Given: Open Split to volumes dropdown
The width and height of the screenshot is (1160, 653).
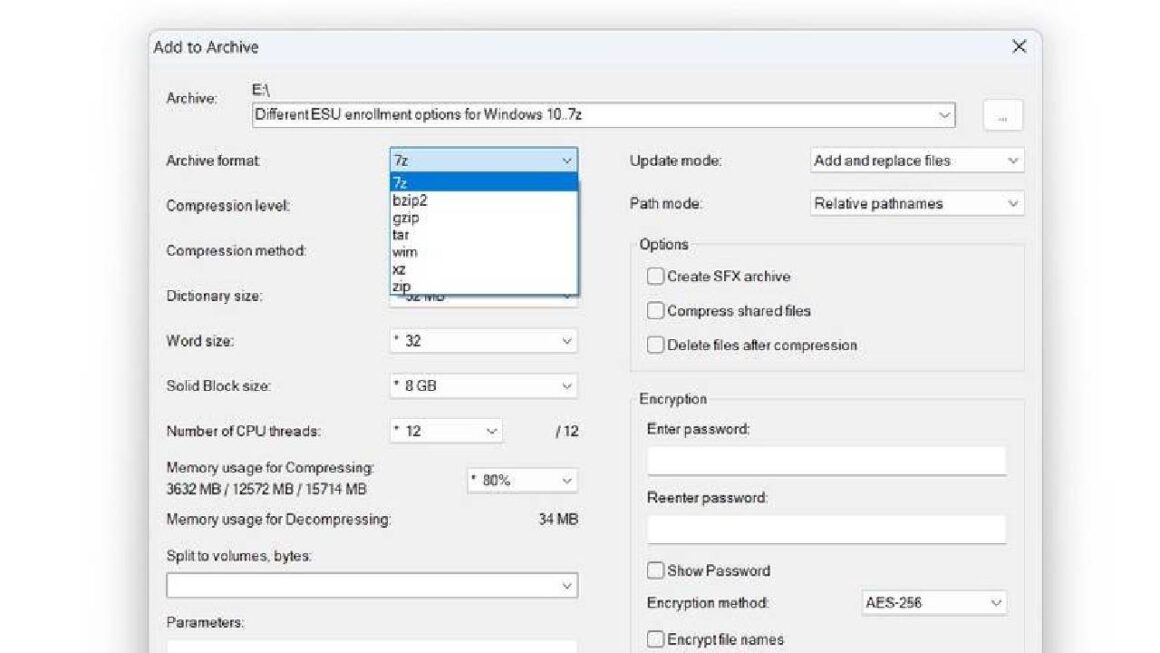Looking at the screenshot, I should point(372,586).
